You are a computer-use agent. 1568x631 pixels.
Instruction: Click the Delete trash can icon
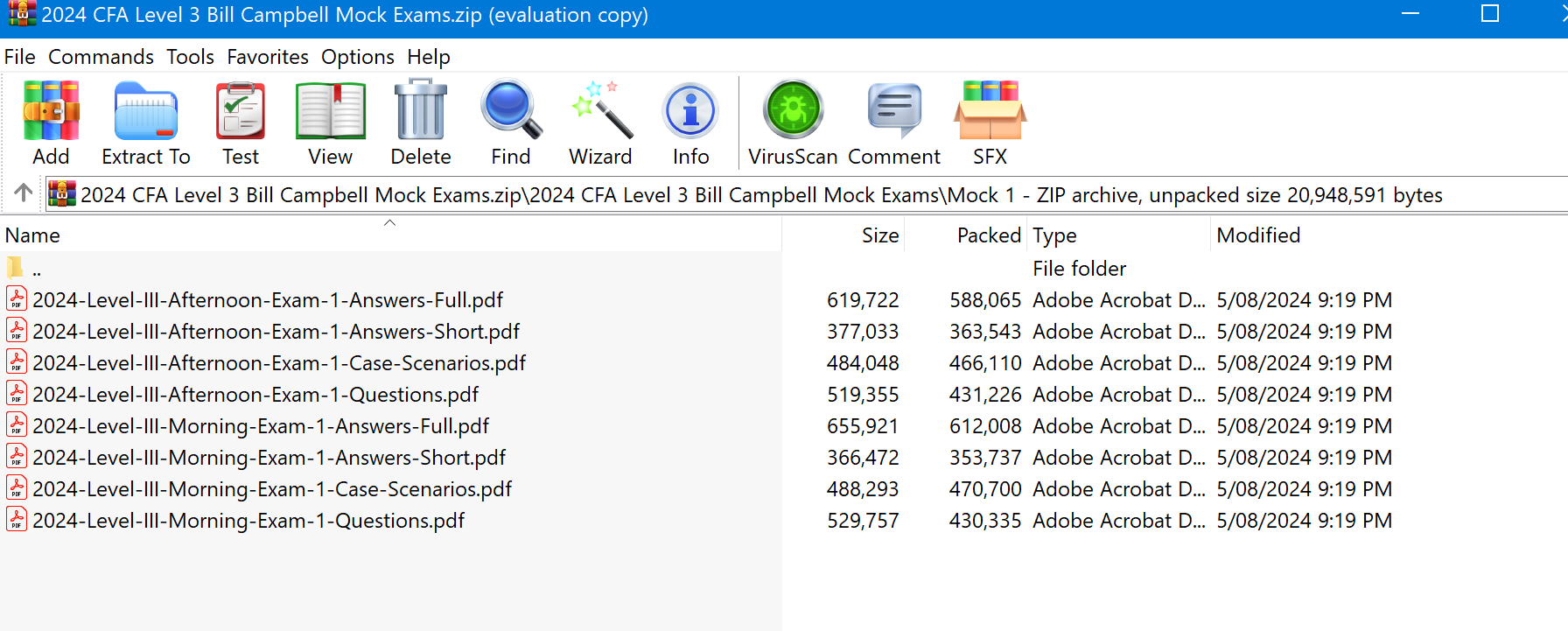coord(421,112)
